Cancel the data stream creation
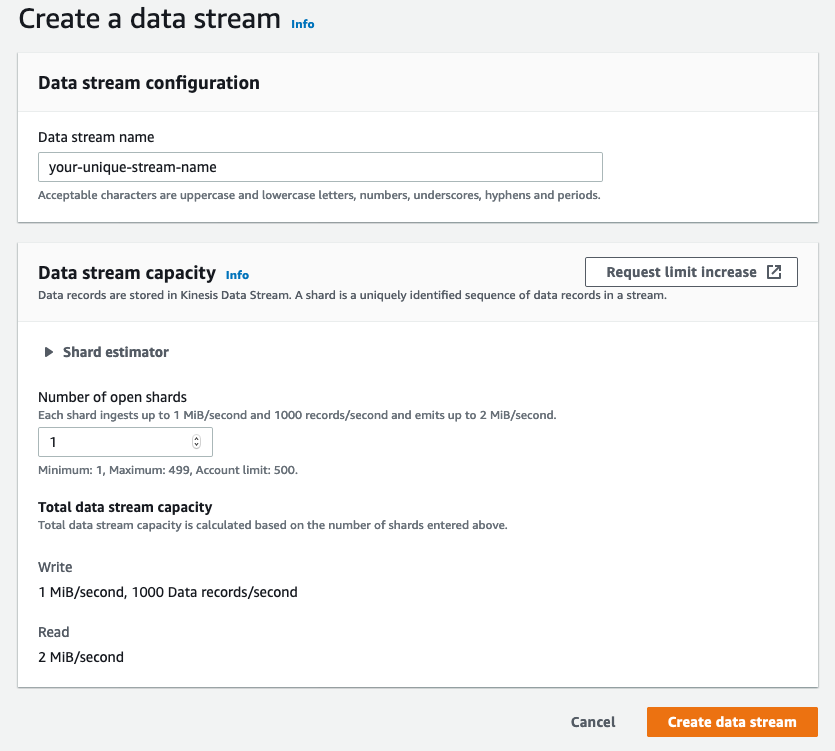 592,721
